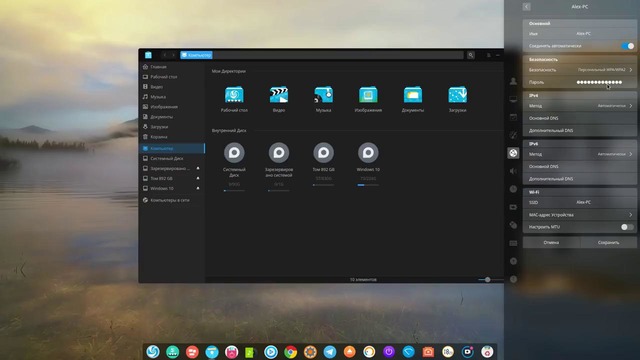Click the back arrow in Control Center header
Viewport: 640px width, 360px height.
click(x=527, y=7)
